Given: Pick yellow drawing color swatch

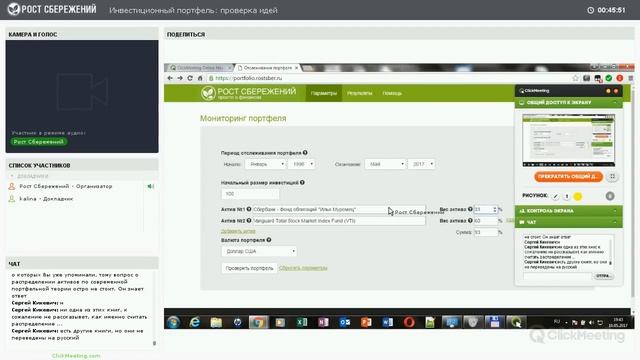Looking at the screenshot, I should [578, 197].
